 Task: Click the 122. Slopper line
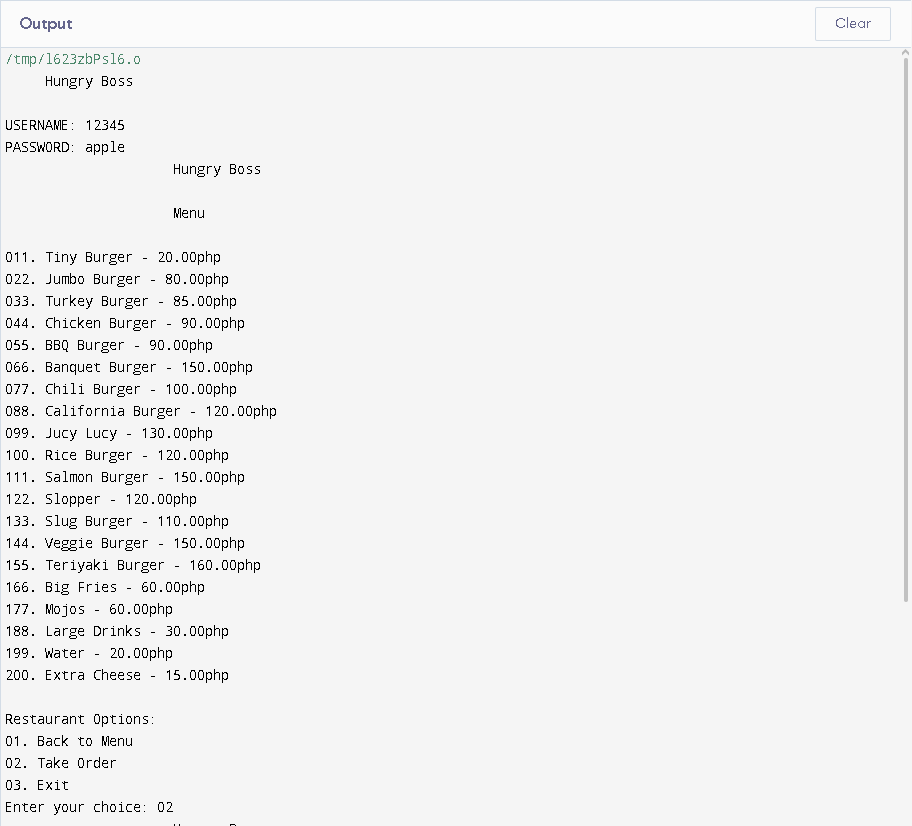pyautogui.click(x=101, y=500)
